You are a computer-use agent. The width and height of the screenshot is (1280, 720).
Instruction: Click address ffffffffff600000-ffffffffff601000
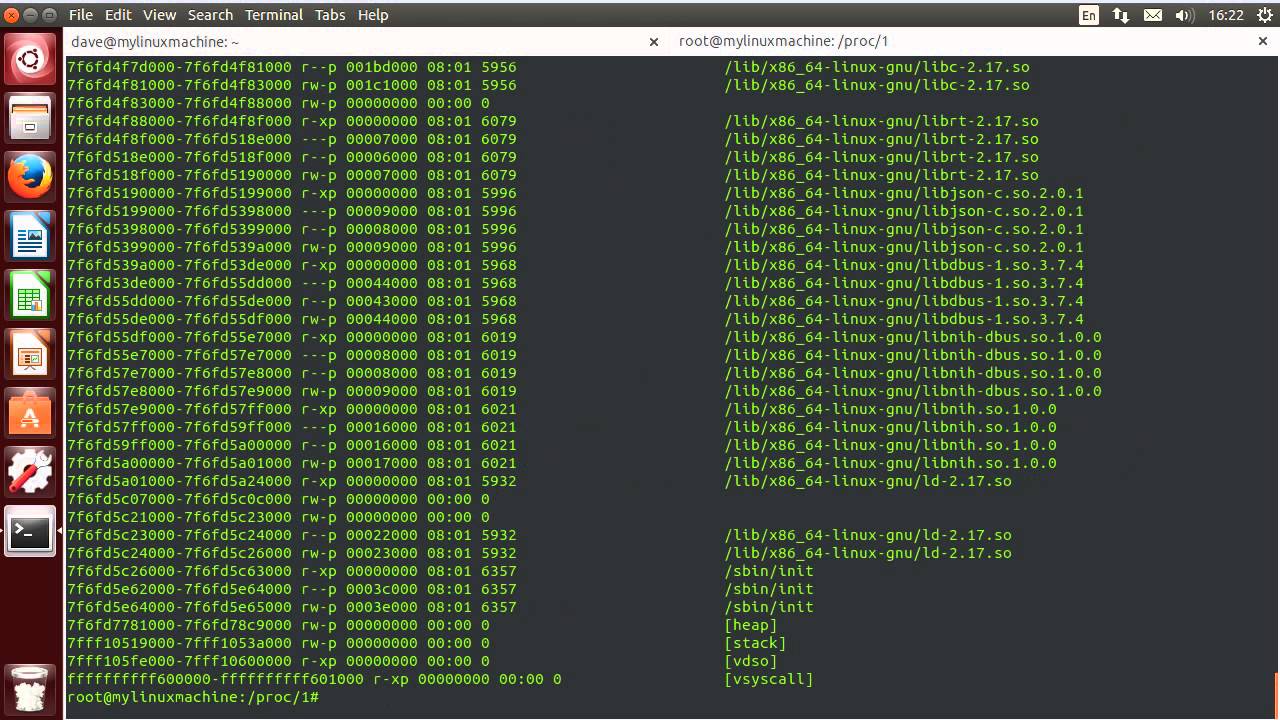point(215,679)
